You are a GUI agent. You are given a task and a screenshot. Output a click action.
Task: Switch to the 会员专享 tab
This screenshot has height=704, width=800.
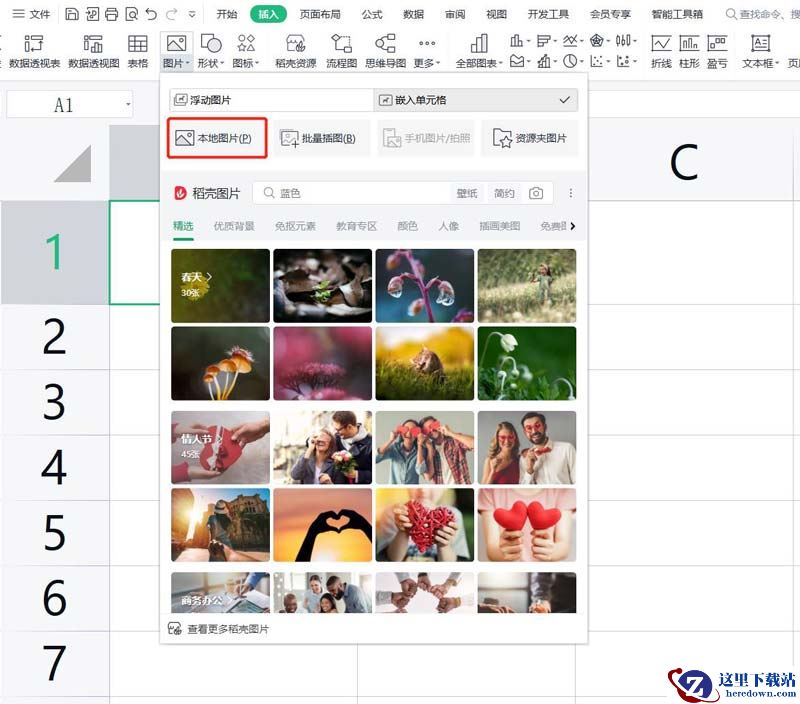coord(610,14)
